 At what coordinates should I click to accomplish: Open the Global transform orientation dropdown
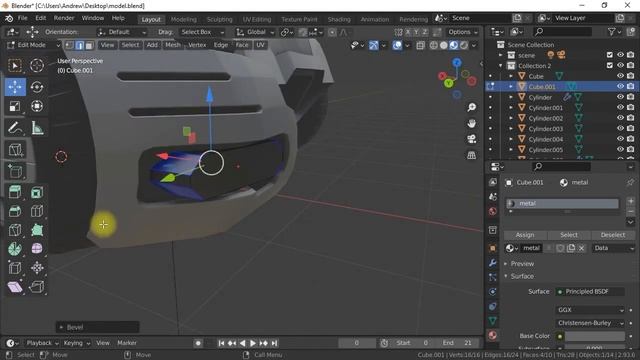click(256, 32)
